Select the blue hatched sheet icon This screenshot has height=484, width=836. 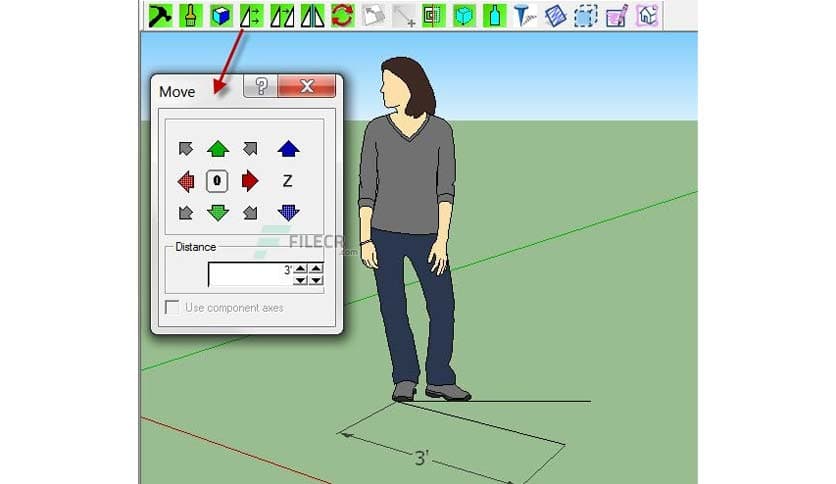point(555,15)
